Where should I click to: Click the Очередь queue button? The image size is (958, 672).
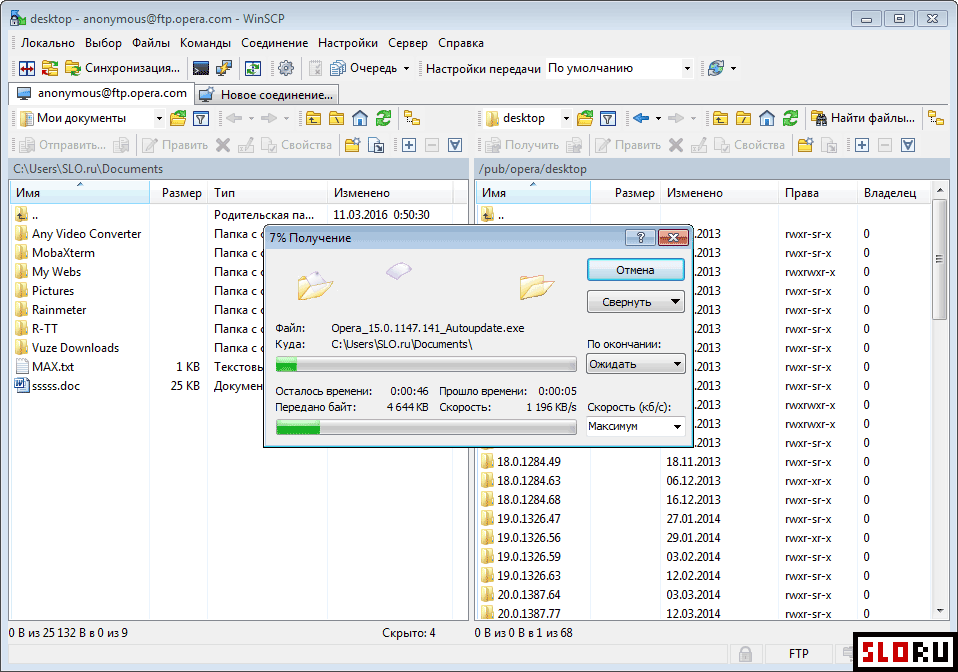click(x=364, y=68)
